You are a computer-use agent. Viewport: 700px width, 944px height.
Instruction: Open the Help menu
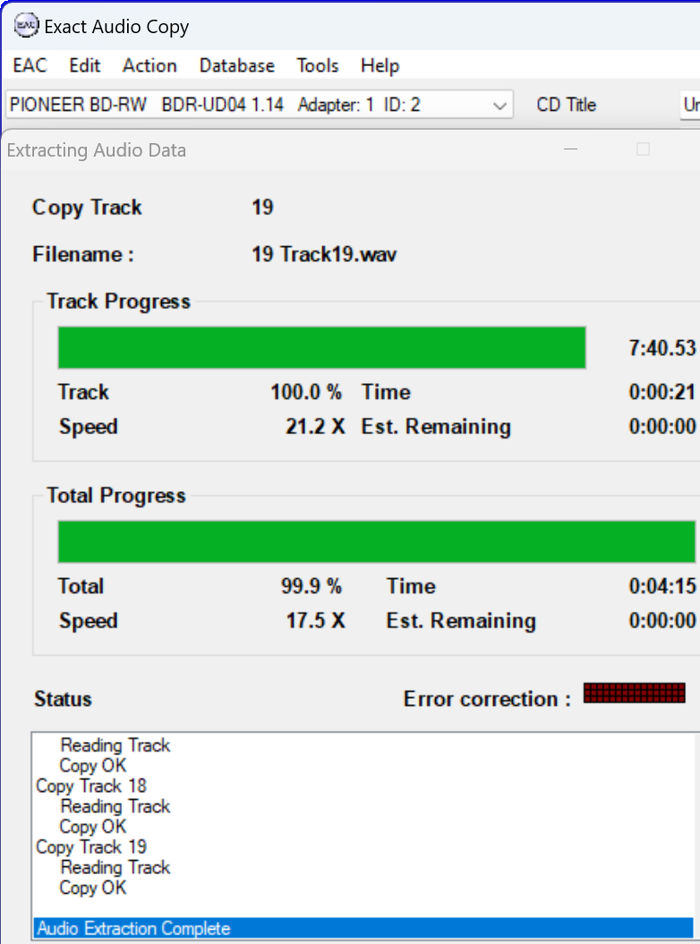coord(380,66)
